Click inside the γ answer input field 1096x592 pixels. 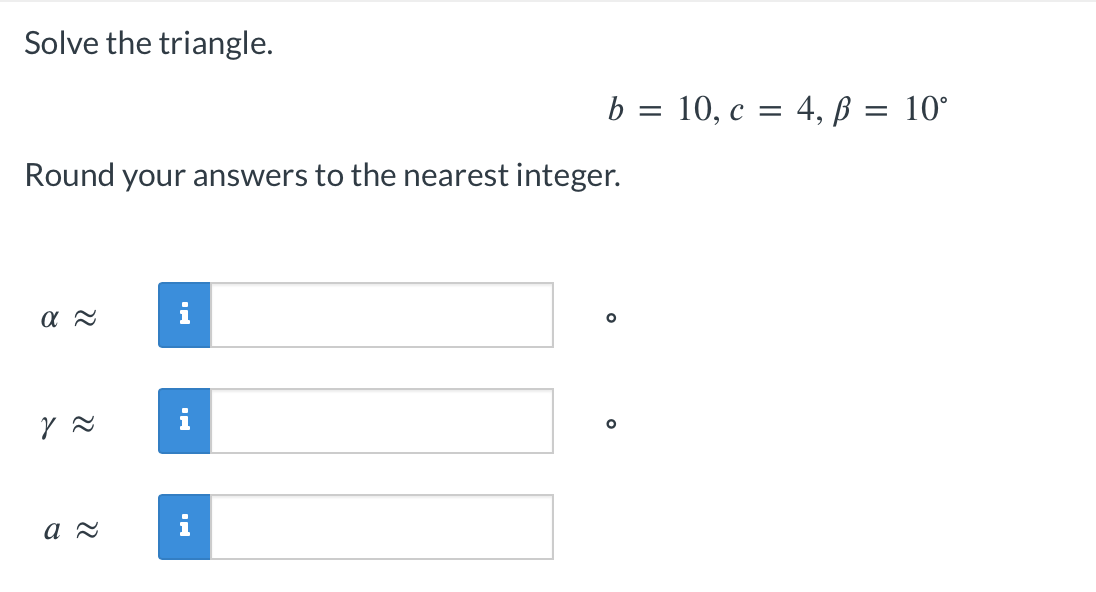[x=380, y=421]
